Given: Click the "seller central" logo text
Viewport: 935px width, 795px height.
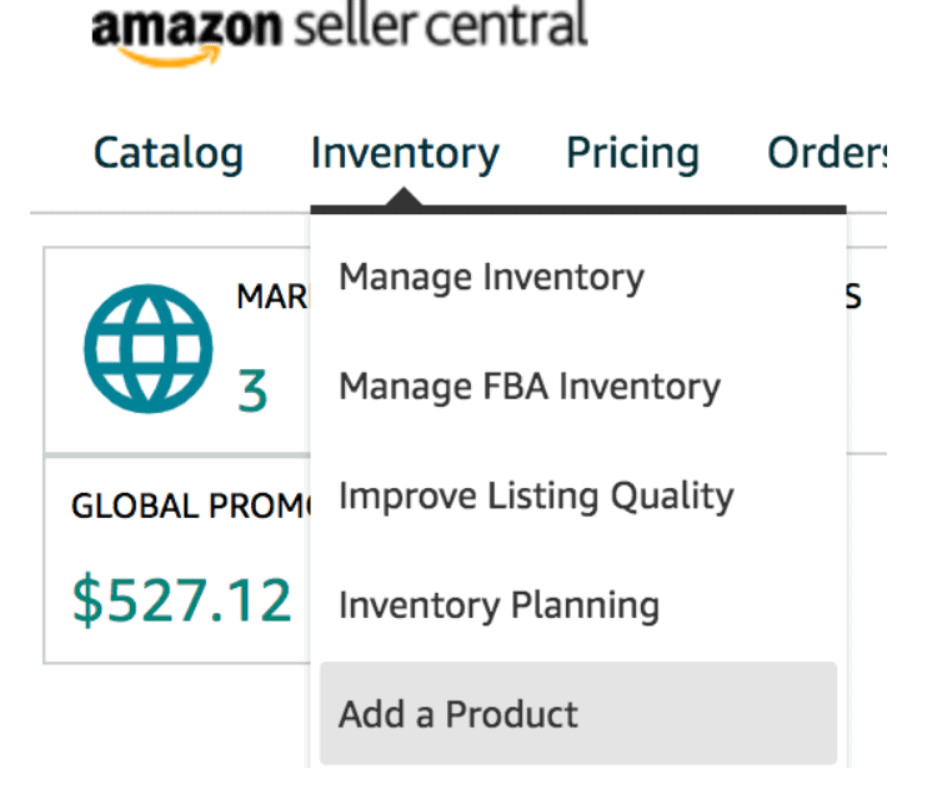Looking at the screenshot, I should [439, 27].
